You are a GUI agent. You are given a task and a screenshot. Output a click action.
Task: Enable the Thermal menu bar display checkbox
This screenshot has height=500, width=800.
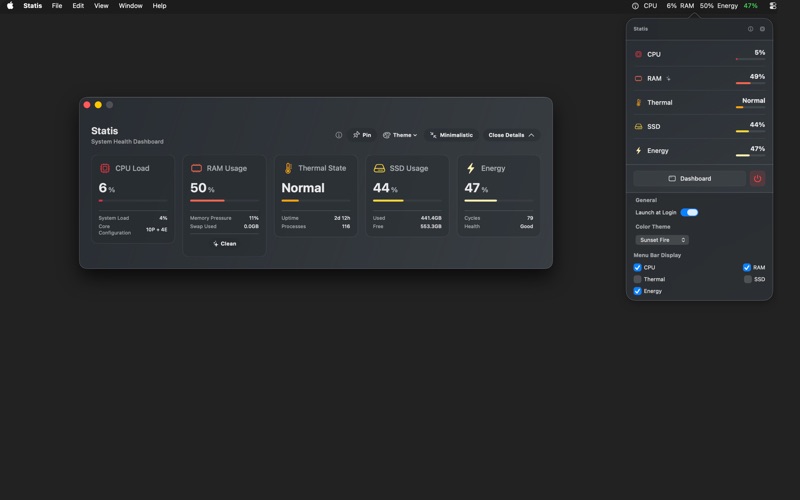point(637,279)
